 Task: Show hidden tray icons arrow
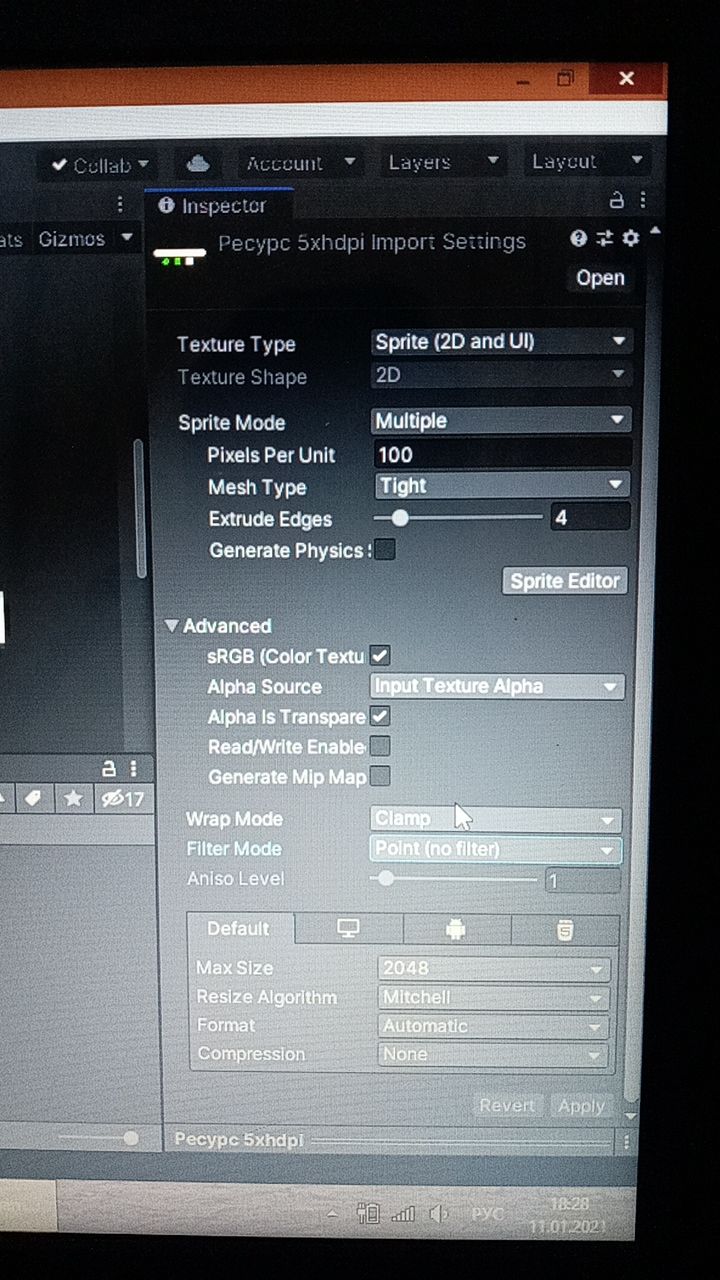point(332,1214)
